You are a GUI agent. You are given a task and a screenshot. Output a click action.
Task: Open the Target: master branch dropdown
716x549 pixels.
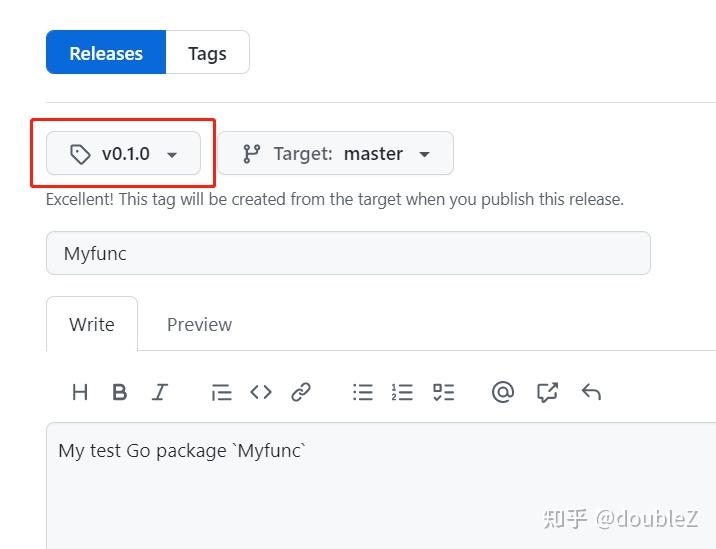click(x=336, y=154)
